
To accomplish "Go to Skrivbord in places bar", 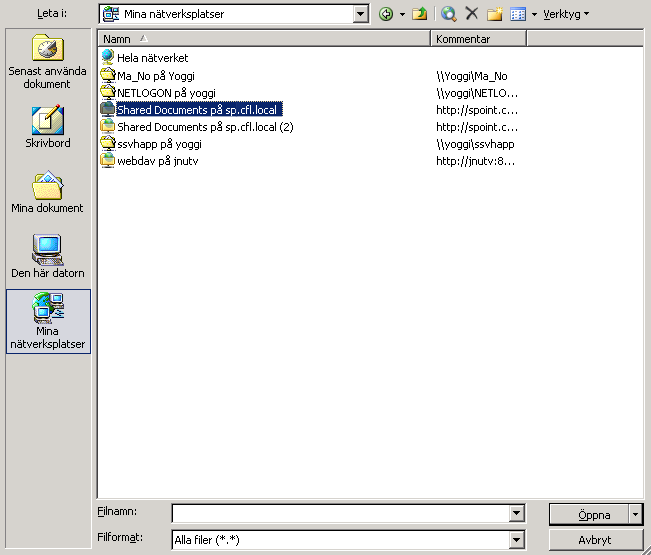I will pyautogui.click(x=47, y=128).
